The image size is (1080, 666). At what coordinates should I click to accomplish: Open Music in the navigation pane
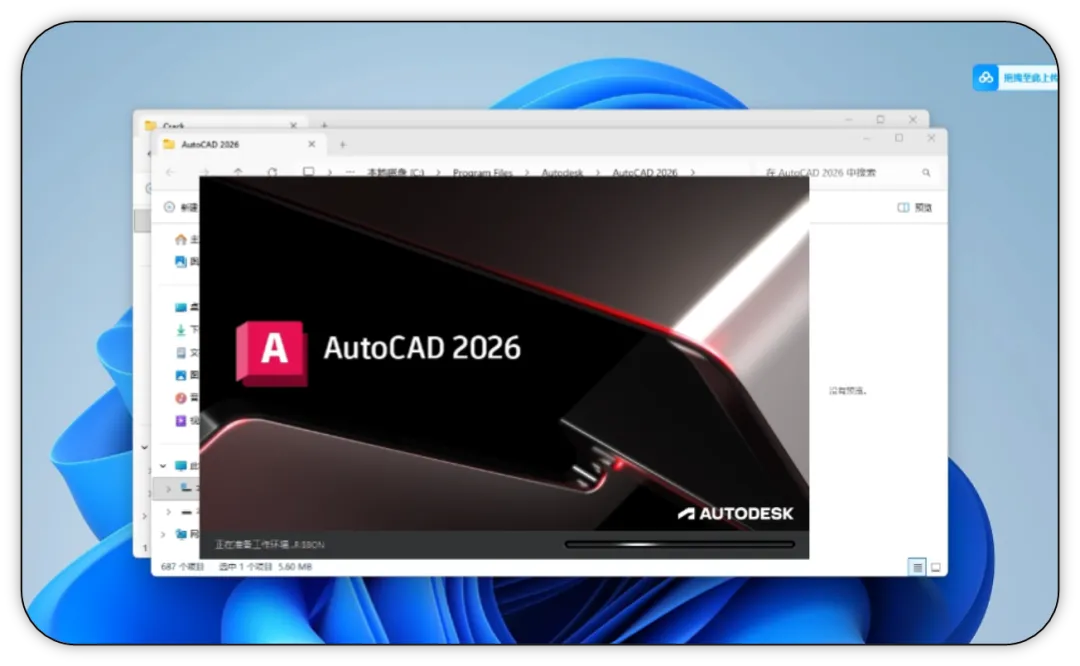186,398
